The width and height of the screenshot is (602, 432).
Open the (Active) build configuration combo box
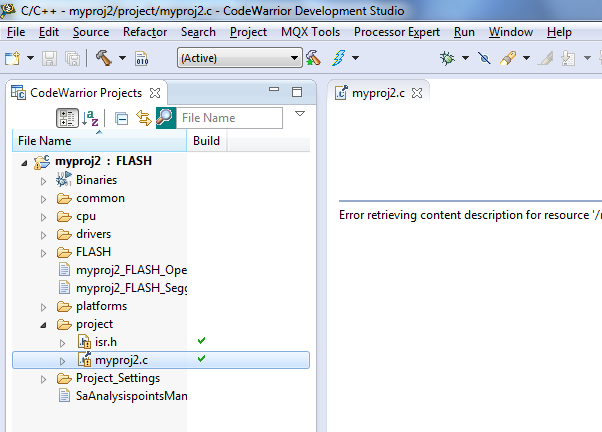pos(240,58)
